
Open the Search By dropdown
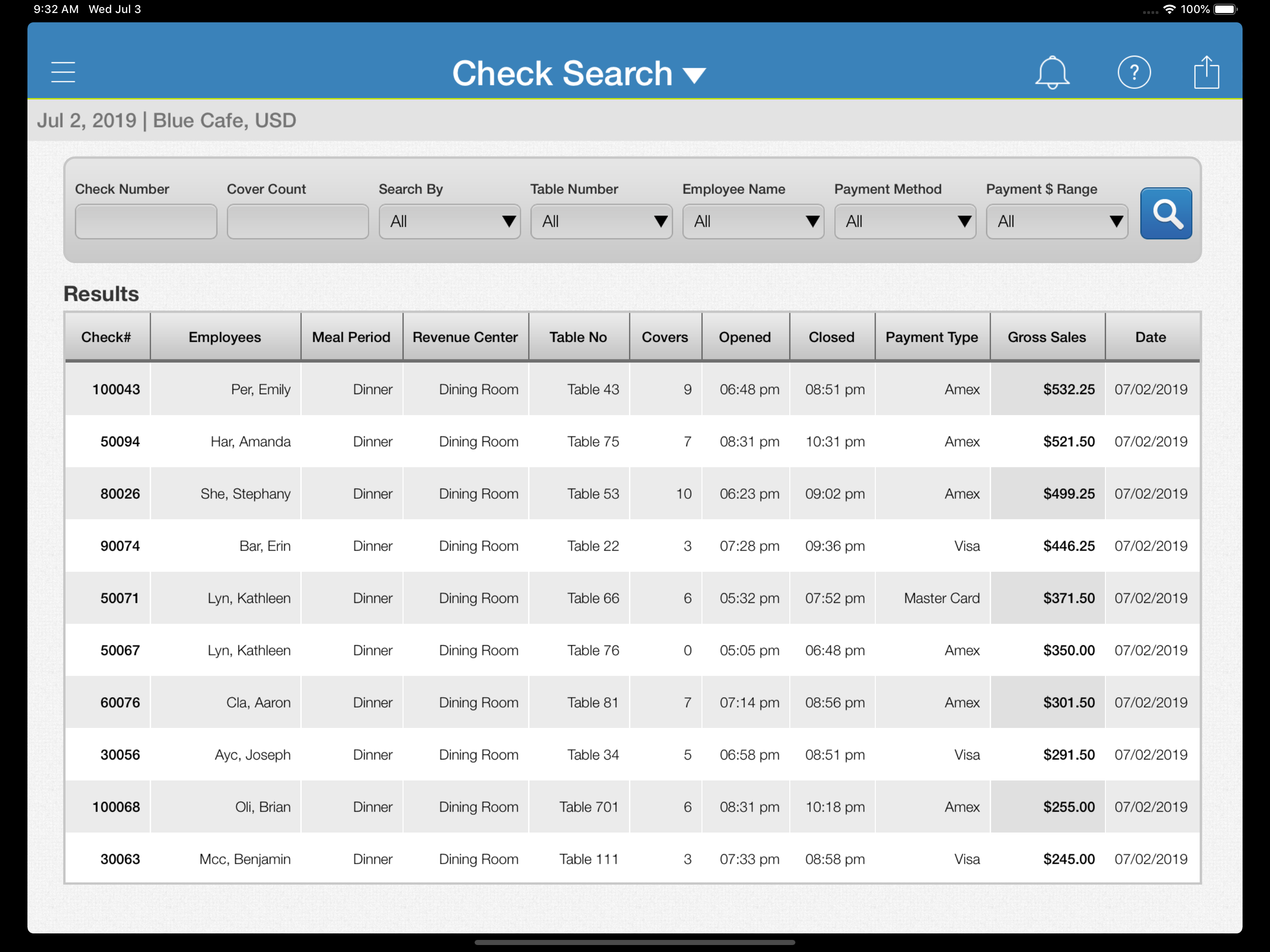(x=450, y=222)
